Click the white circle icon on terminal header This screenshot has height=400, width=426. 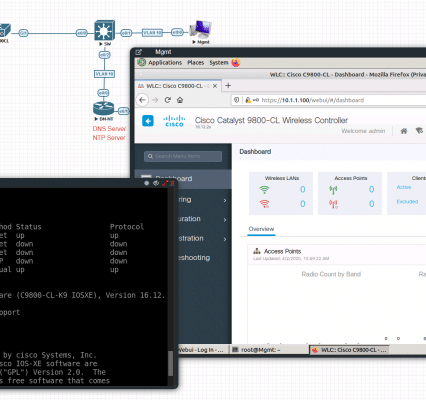[x=146, y=183]
